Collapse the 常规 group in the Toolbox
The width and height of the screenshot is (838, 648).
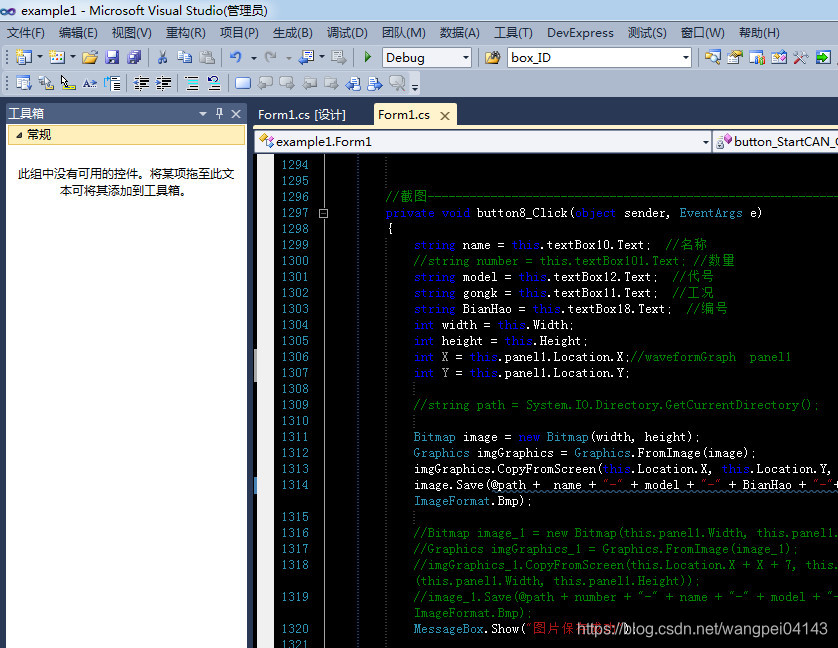19,135
